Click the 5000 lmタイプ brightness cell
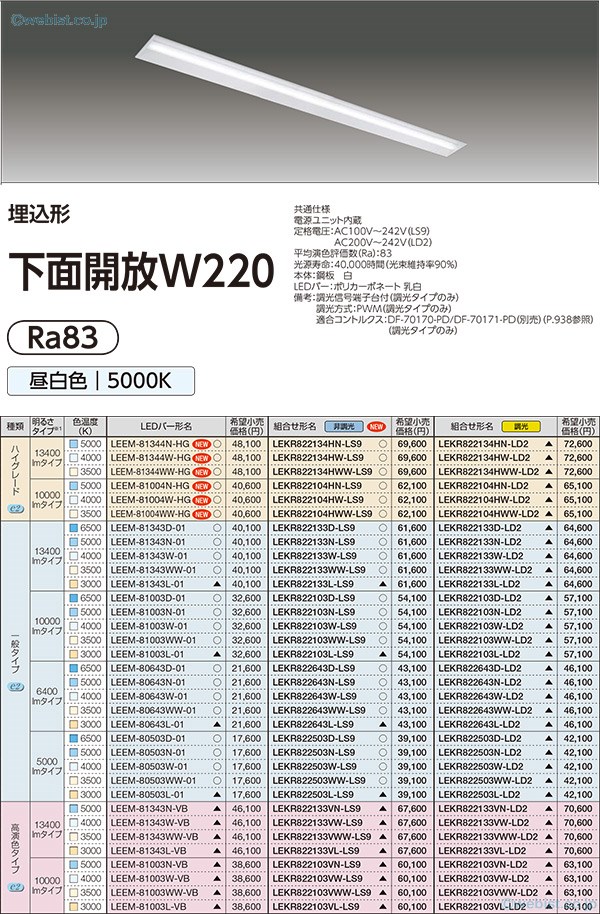Image resolution: width=600 pixels, height=914 pixels. (x=47, y=766)
